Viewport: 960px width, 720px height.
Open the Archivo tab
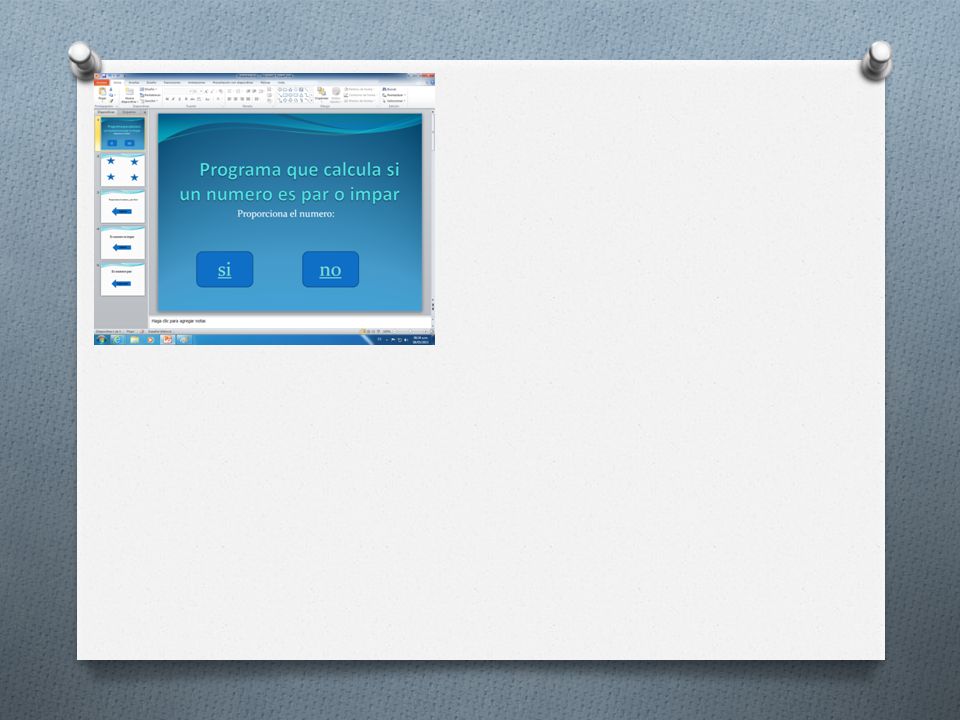point(102,82)
